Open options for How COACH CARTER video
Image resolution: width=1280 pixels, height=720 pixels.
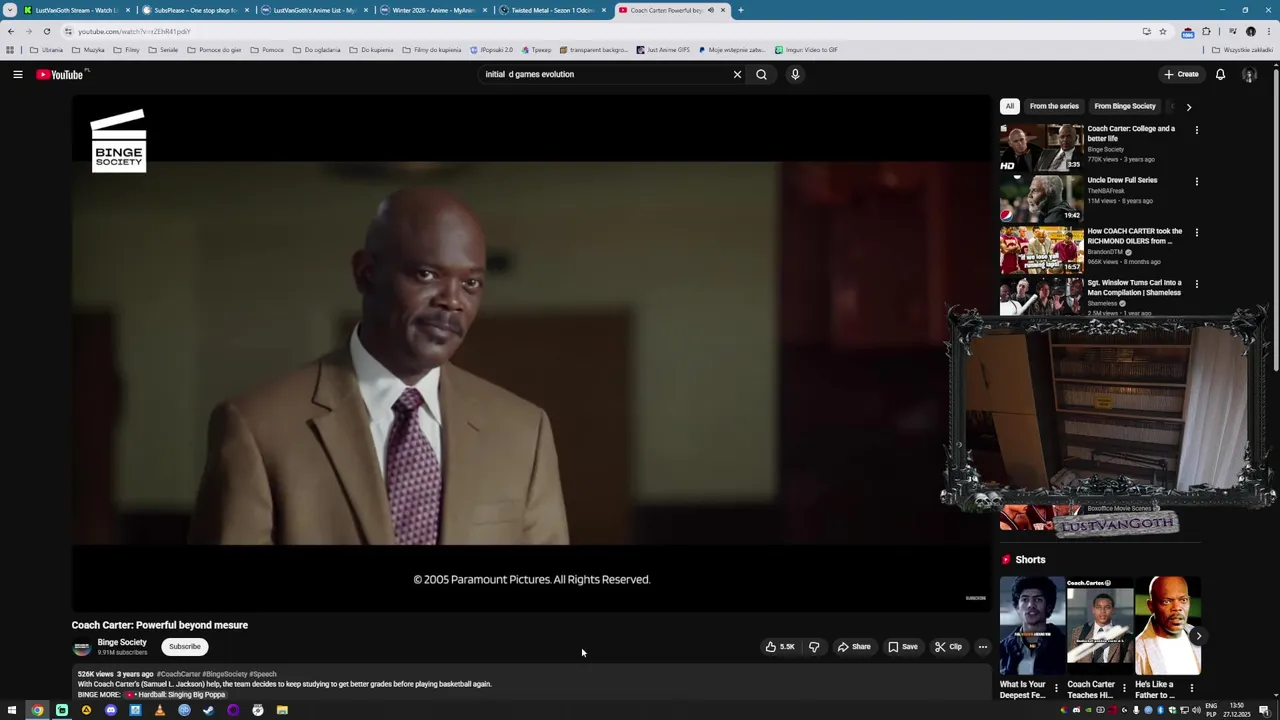(x=1196, y=232)
